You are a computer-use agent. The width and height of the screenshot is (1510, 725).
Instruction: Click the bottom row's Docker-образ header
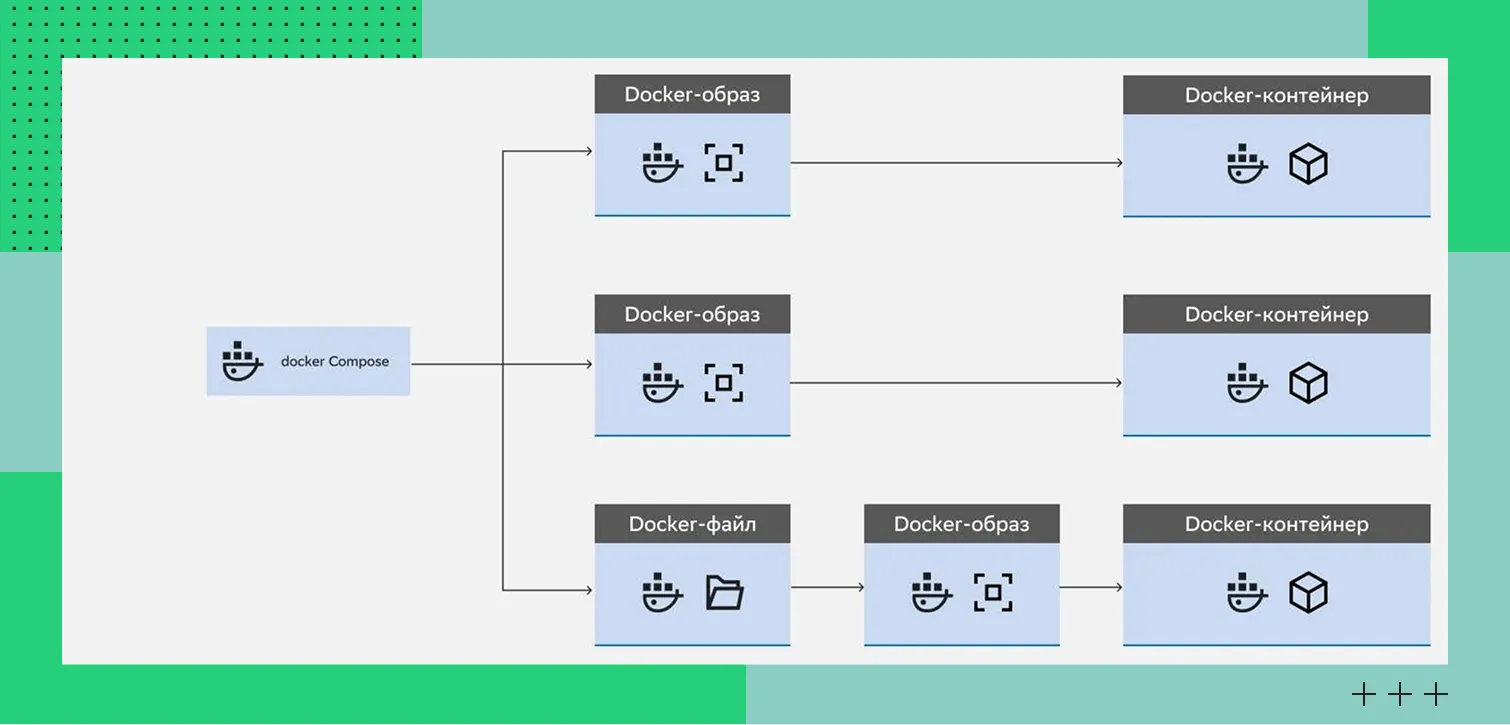coord(961,524)
